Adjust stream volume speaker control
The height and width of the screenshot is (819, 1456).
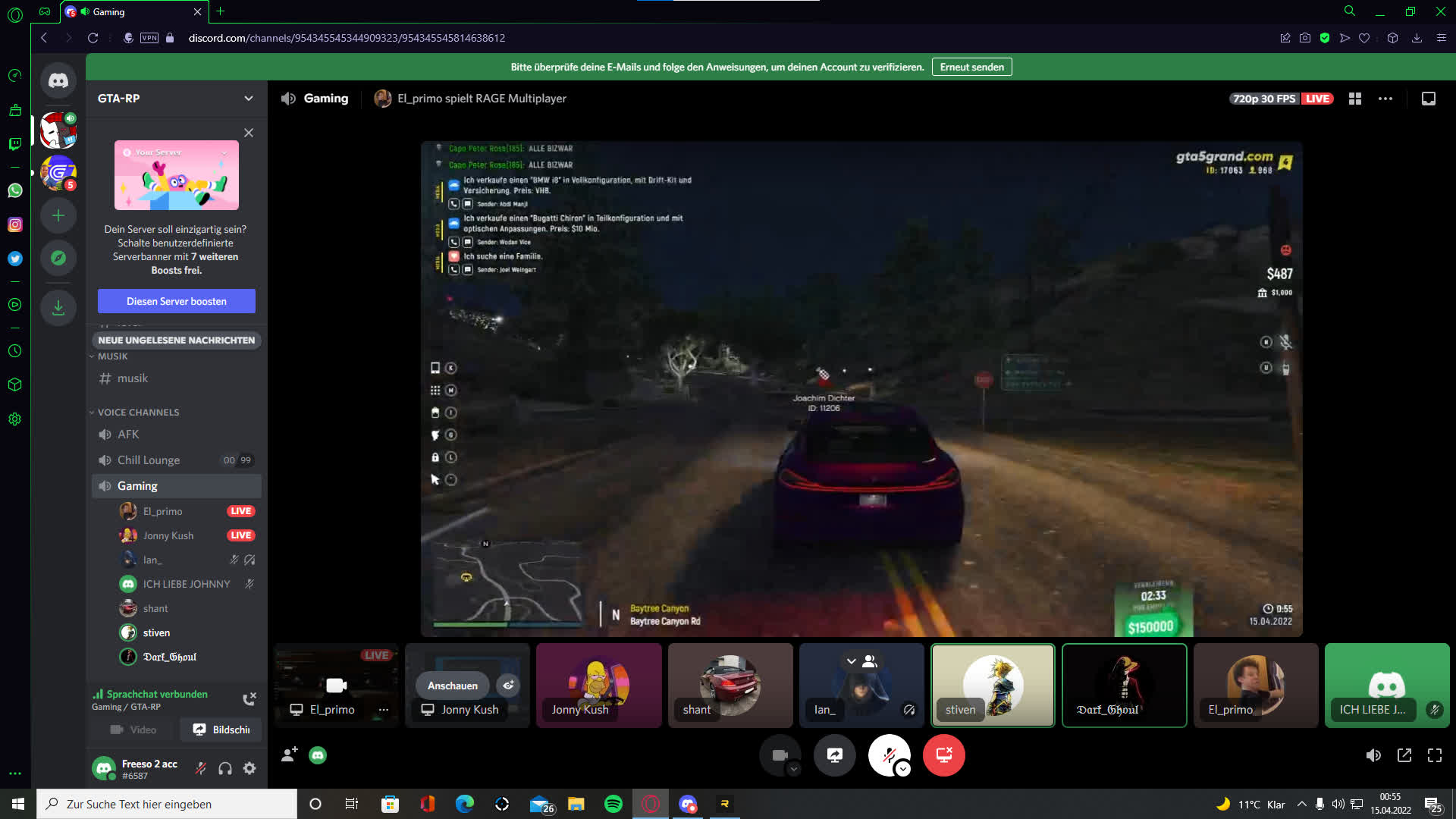pyautogui.click(x=1373, y=755)
